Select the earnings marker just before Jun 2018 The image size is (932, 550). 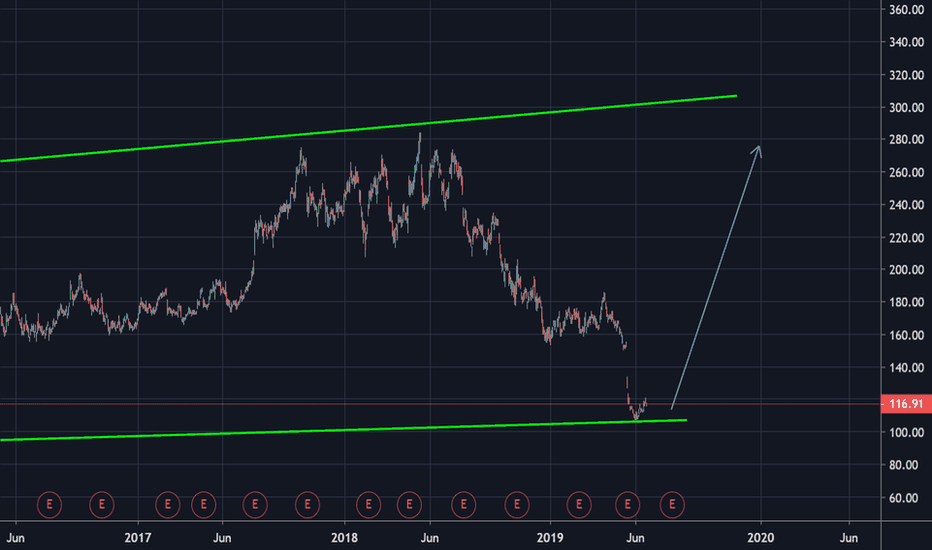[x=409, y=505]
